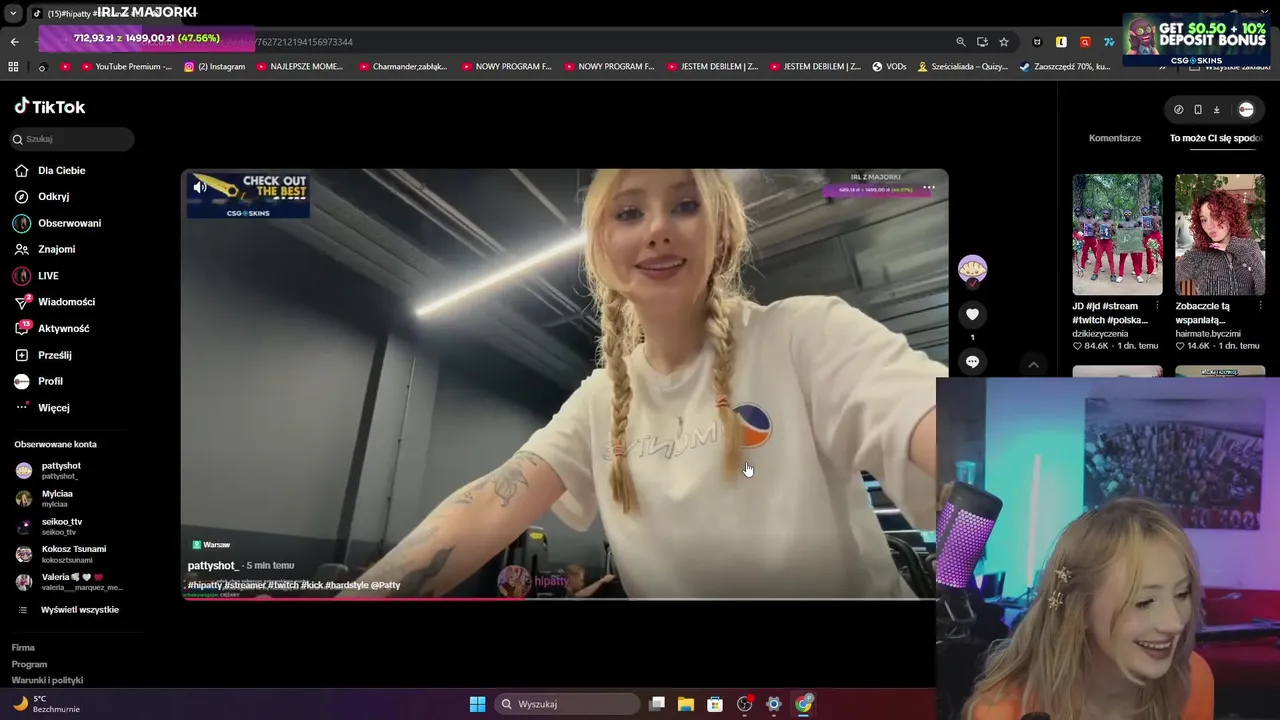1280x720 pixels.
Task: Click the Program footer link
Action: 29,664
